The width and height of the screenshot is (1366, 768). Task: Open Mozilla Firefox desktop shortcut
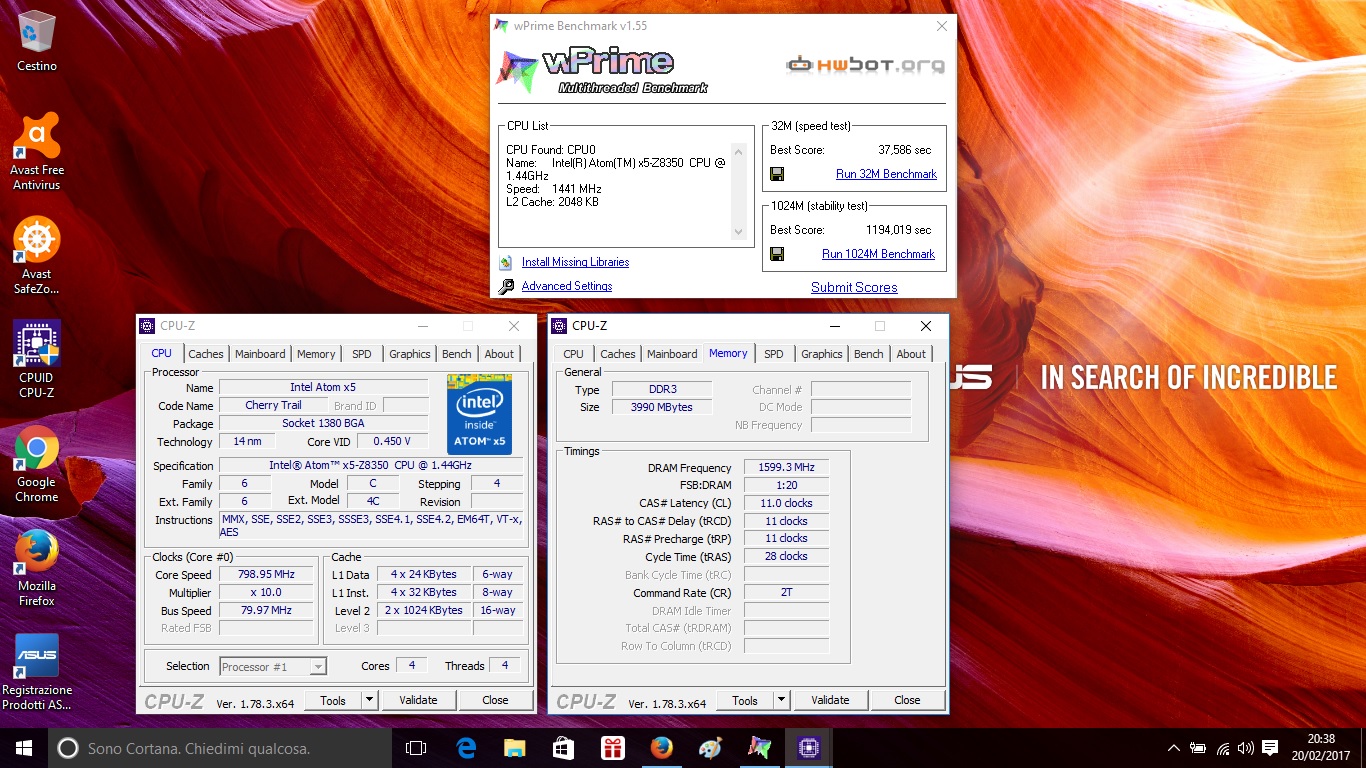pos(37,568)
